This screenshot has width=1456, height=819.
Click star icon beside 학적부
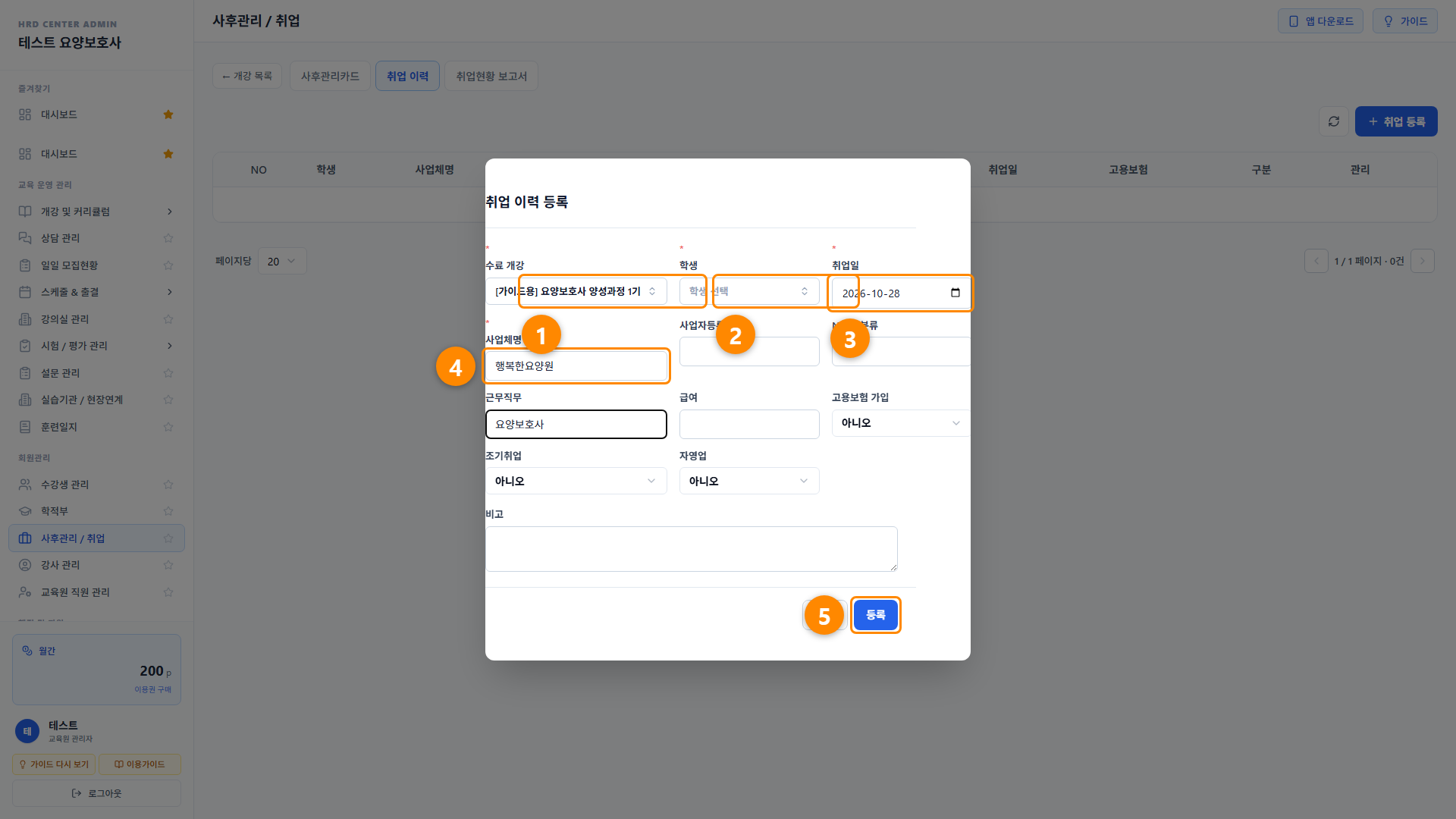tap(168, 511)
